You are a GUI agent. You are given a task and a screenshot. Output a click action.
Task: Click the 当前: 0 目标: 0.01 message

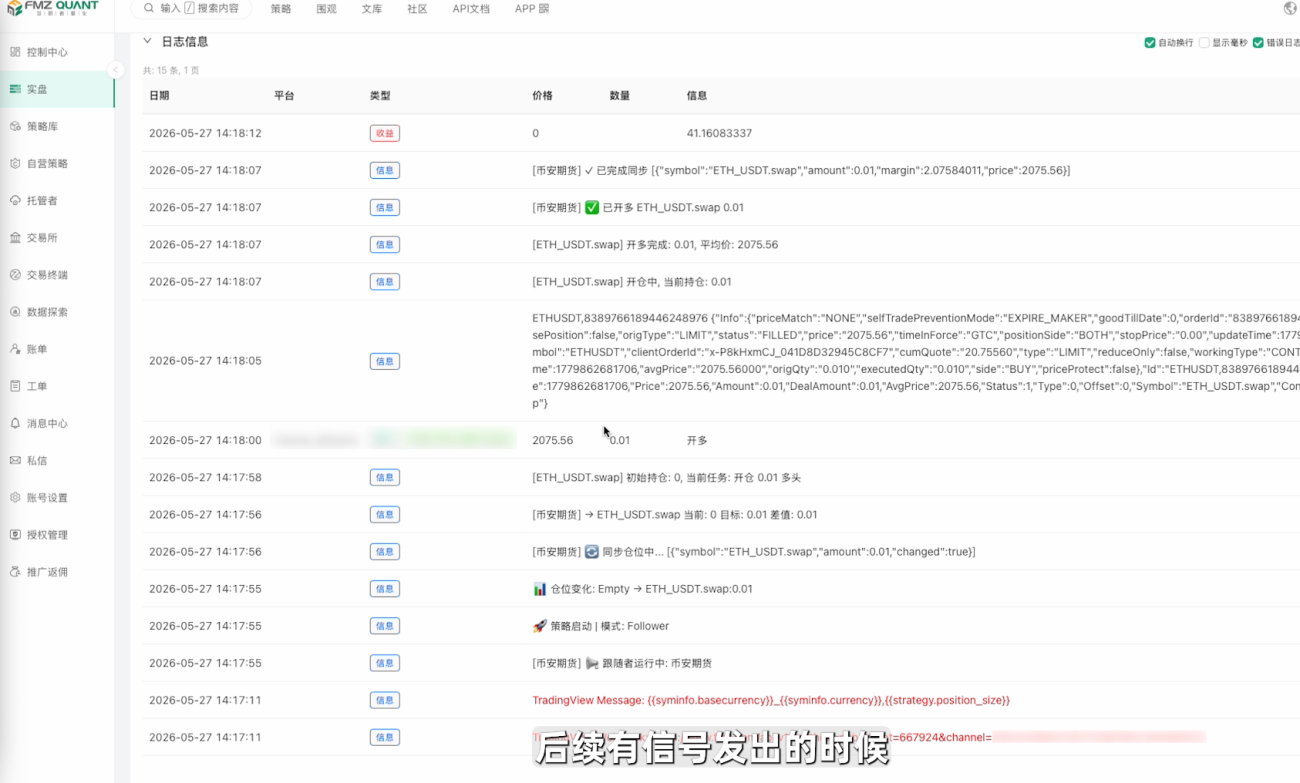pos(675,515)
